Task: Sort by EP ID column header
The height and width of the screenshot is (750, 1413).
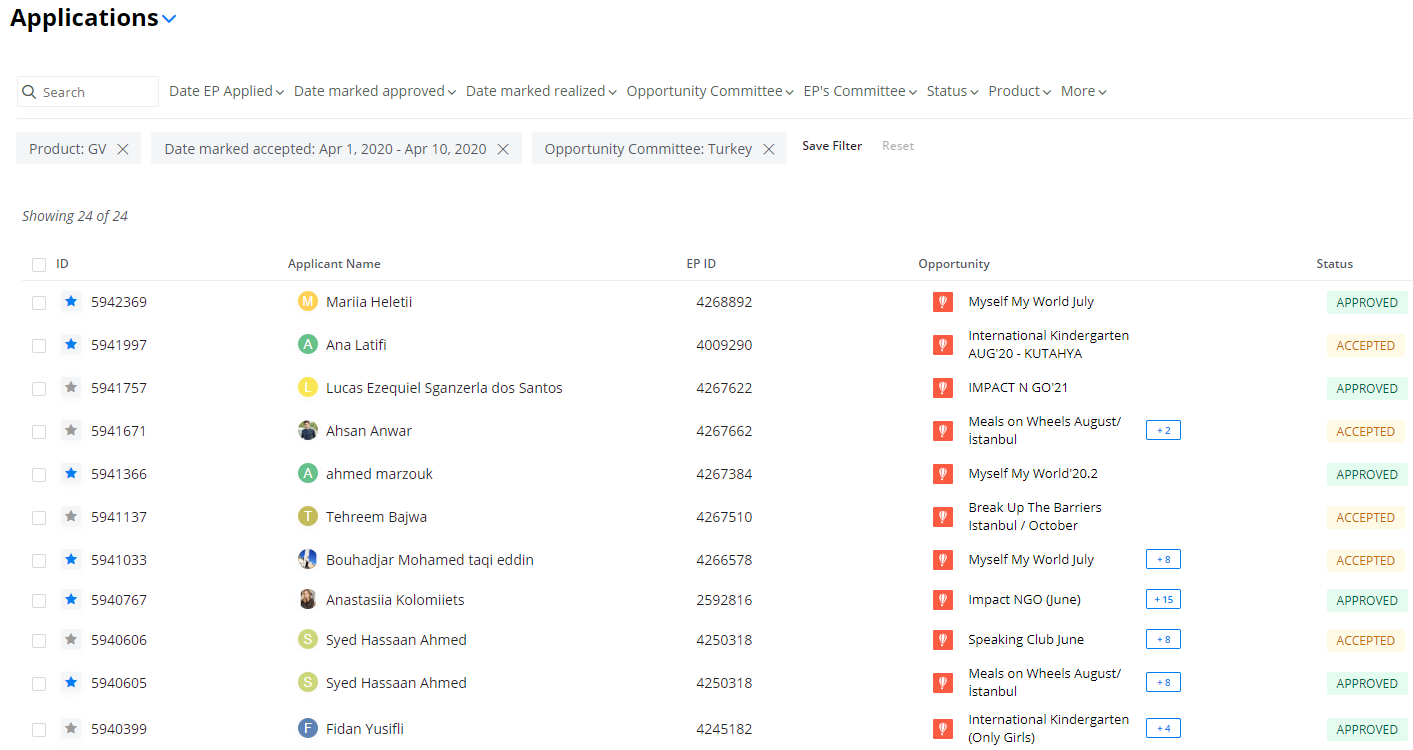Action: point(701,264)
